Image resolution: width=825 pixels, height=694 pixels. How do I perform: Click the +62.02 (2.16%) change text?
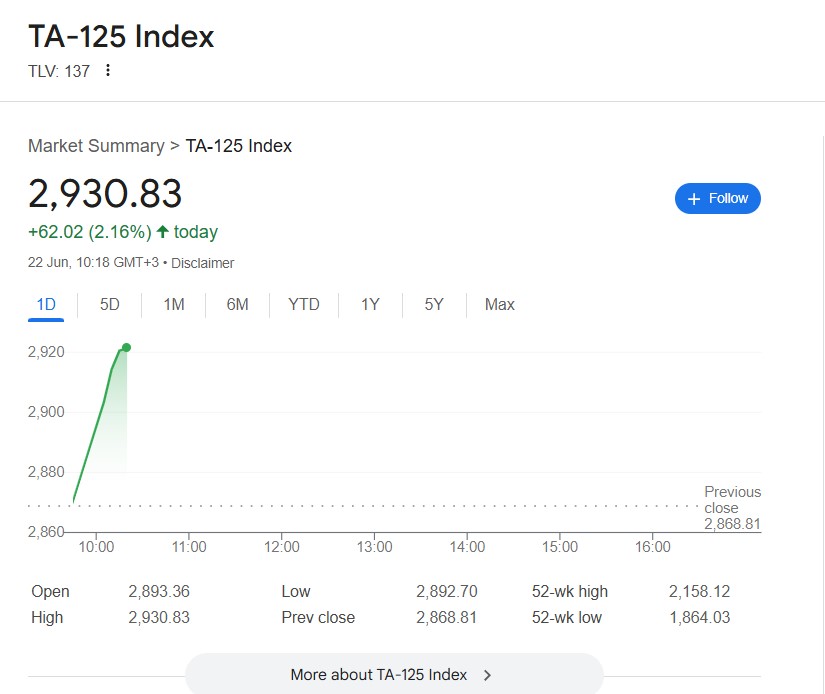pyautogui.click(x=89, y=232)
